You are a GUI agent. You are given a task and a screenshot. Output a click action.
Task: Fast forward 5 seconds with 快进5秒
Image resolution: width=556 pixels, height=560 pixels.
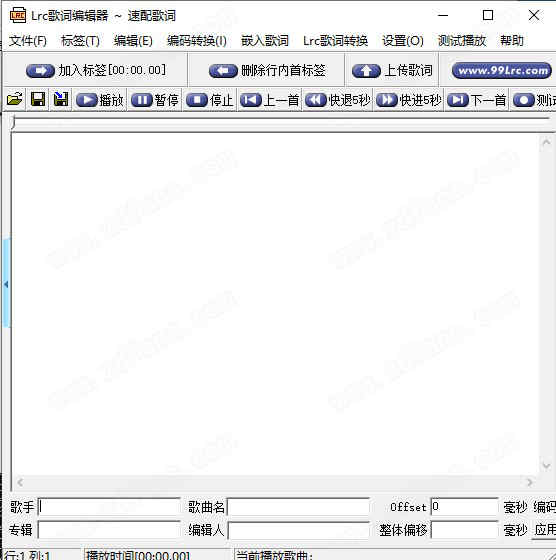(x=409, y=100)
